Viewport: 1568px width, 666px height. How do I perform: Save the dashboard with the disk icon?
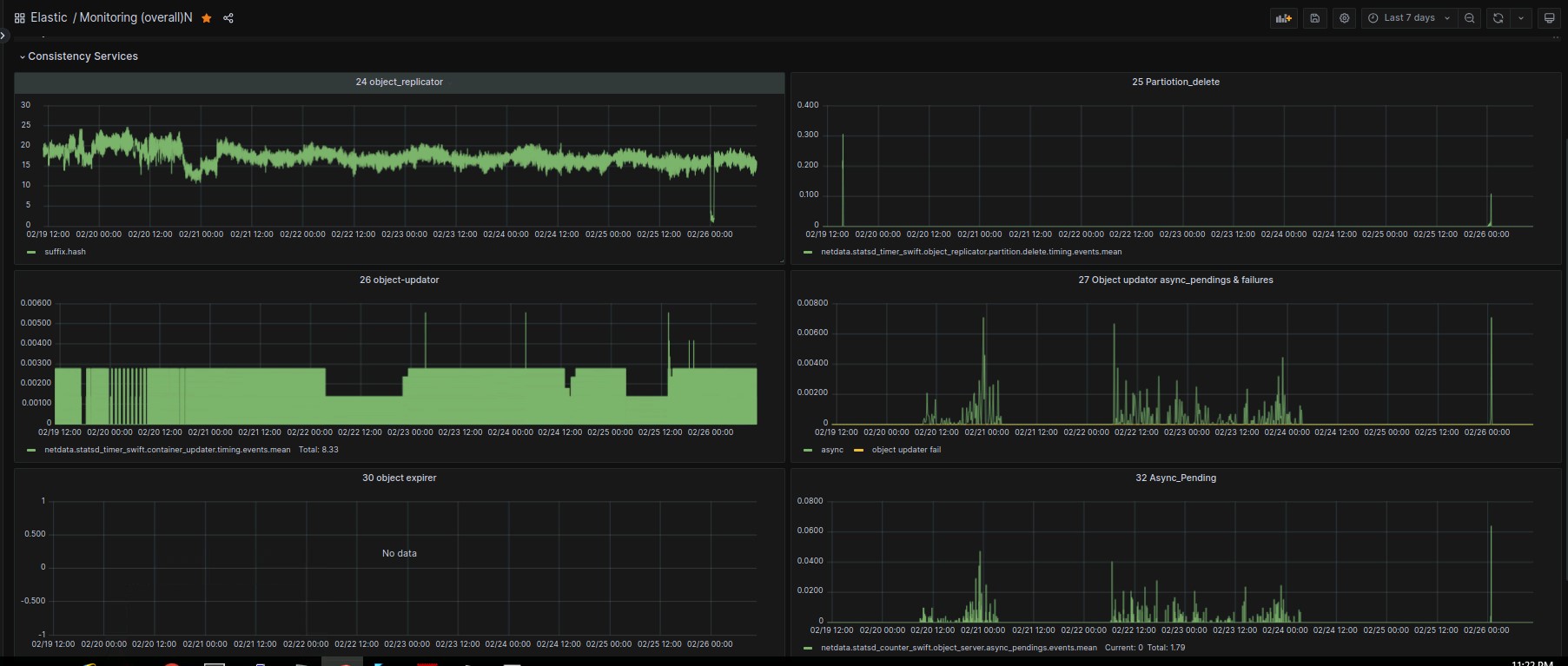point(1315,18)
